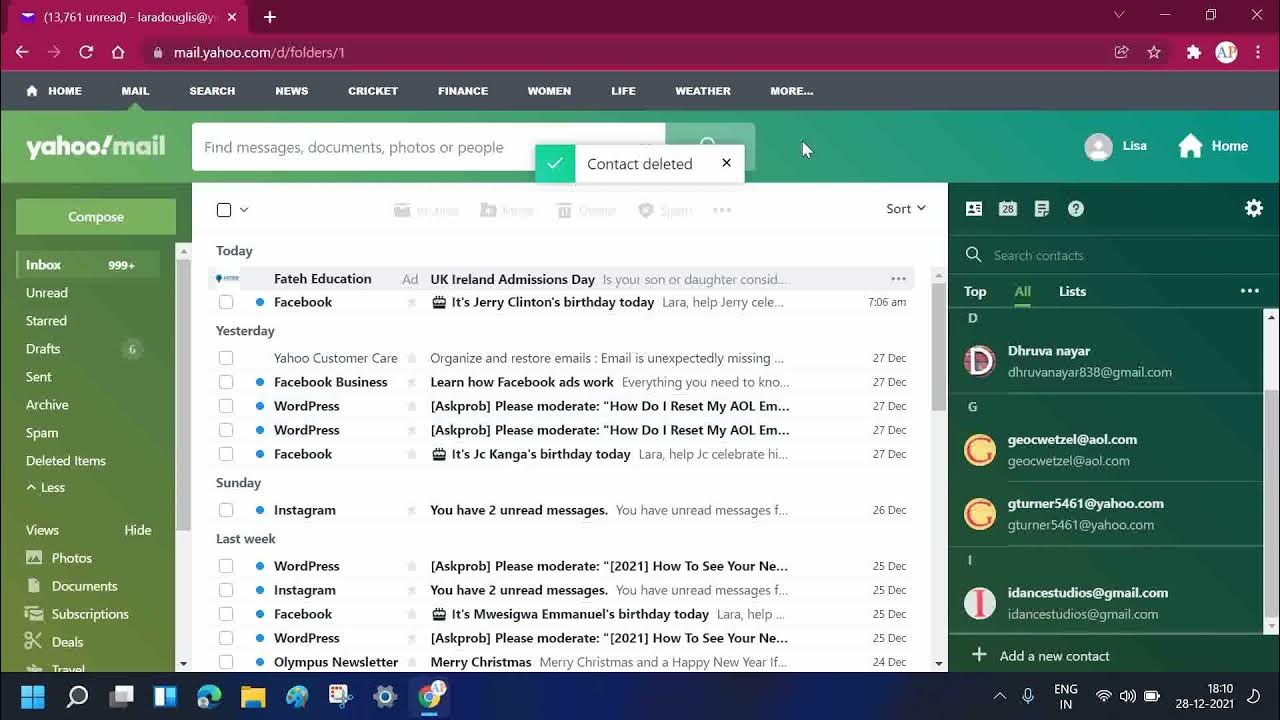Image resolution: width=1280 pixels, height=720 pixels.
Task: Hide the Views section
Action: (138, 530)
